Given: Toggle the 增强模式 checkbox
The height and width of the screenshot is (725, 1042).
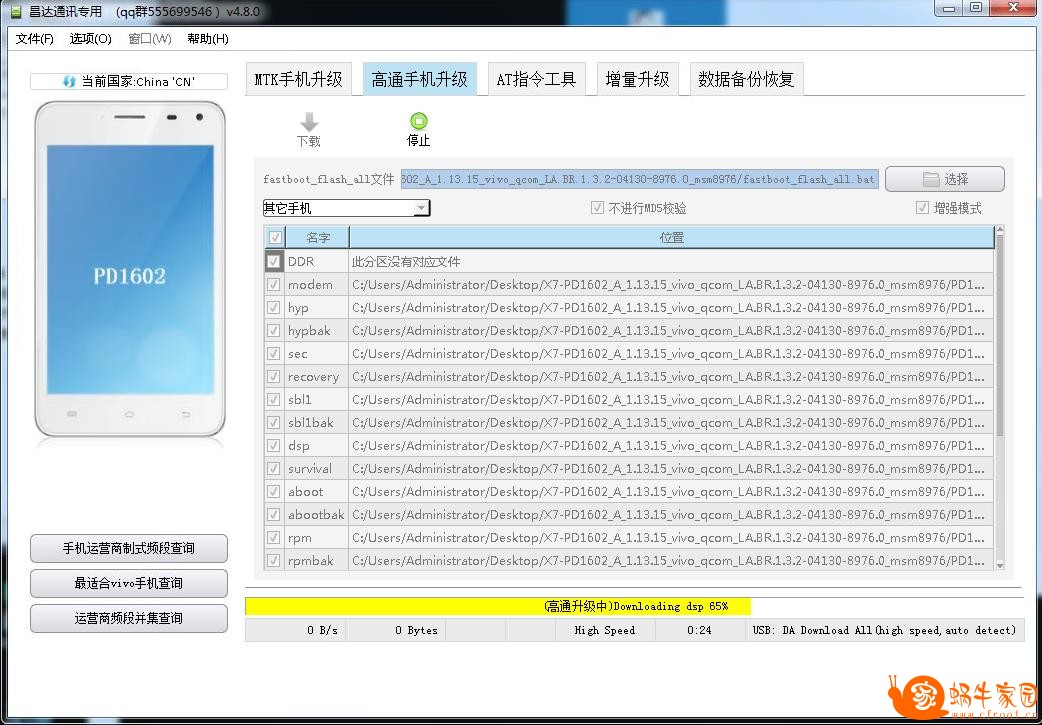Looking at the screenshot, I should 922,208.
